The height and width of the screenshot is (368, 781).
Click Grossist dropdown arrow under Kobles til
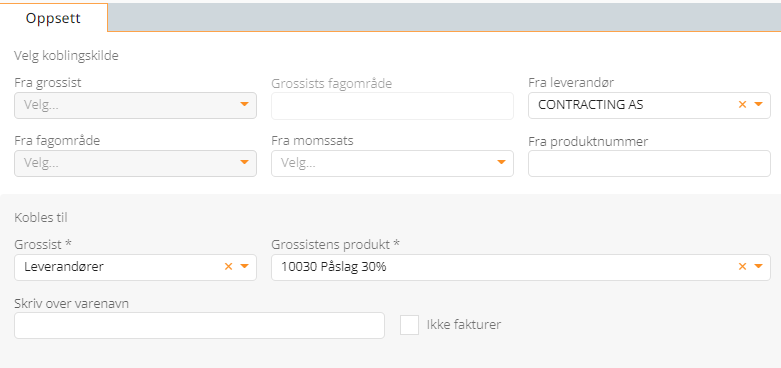[245, 267]
